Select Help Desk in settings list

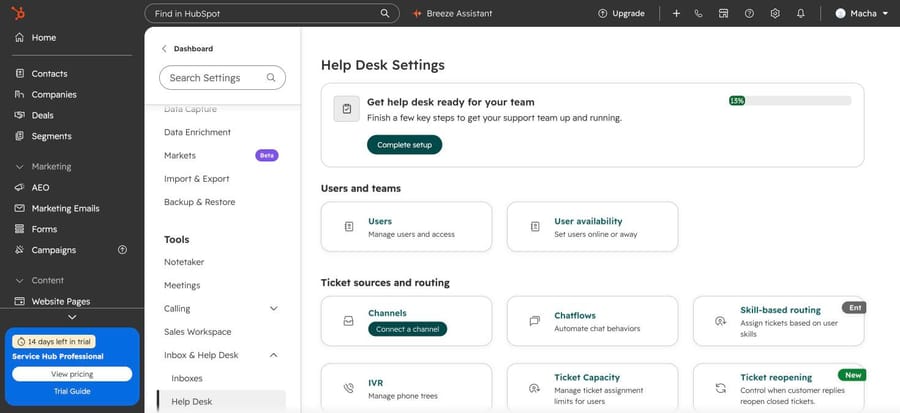pyautogui.click(x=221, y=402)
